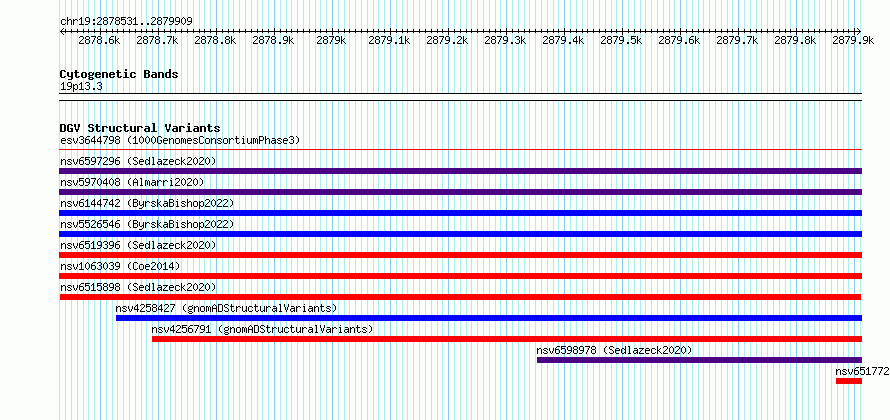Open variant nsv6597296 label
This screenshot has width=890, height=420.
138,161
